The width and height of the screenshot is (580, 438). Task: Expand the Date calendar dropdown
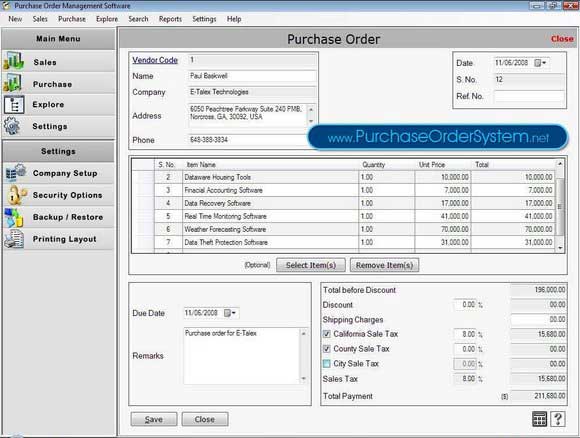(540, 63)
